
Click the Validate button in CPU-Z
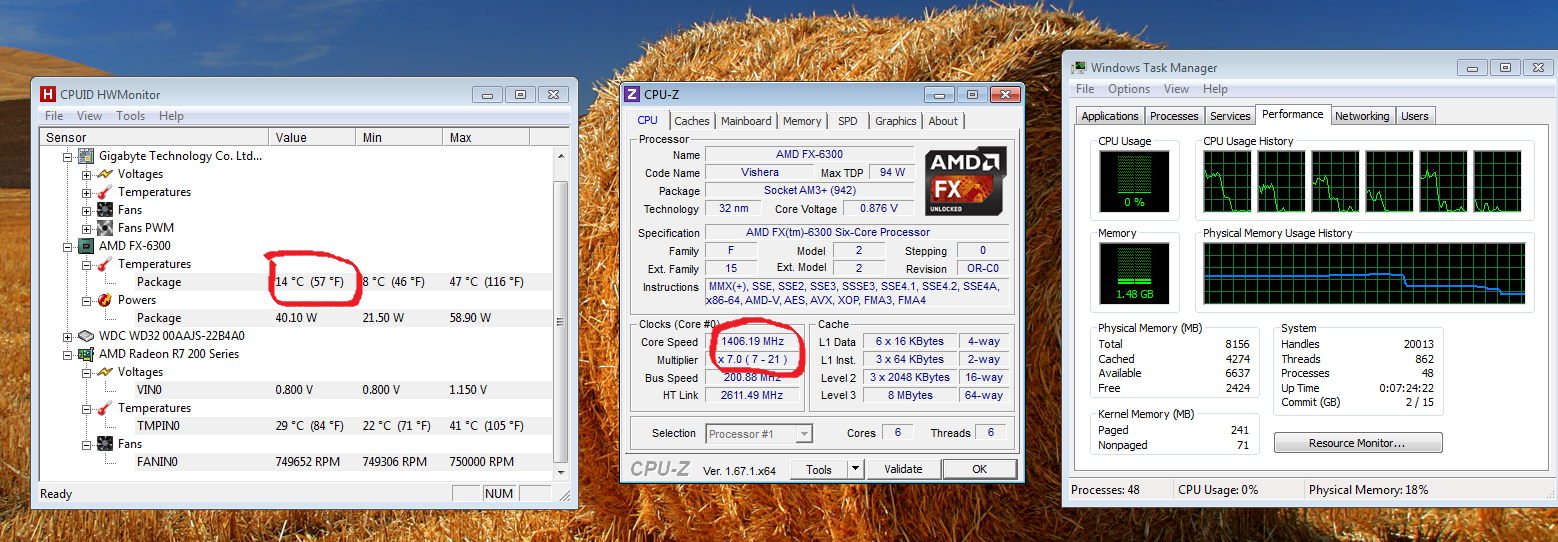(903, 469)
